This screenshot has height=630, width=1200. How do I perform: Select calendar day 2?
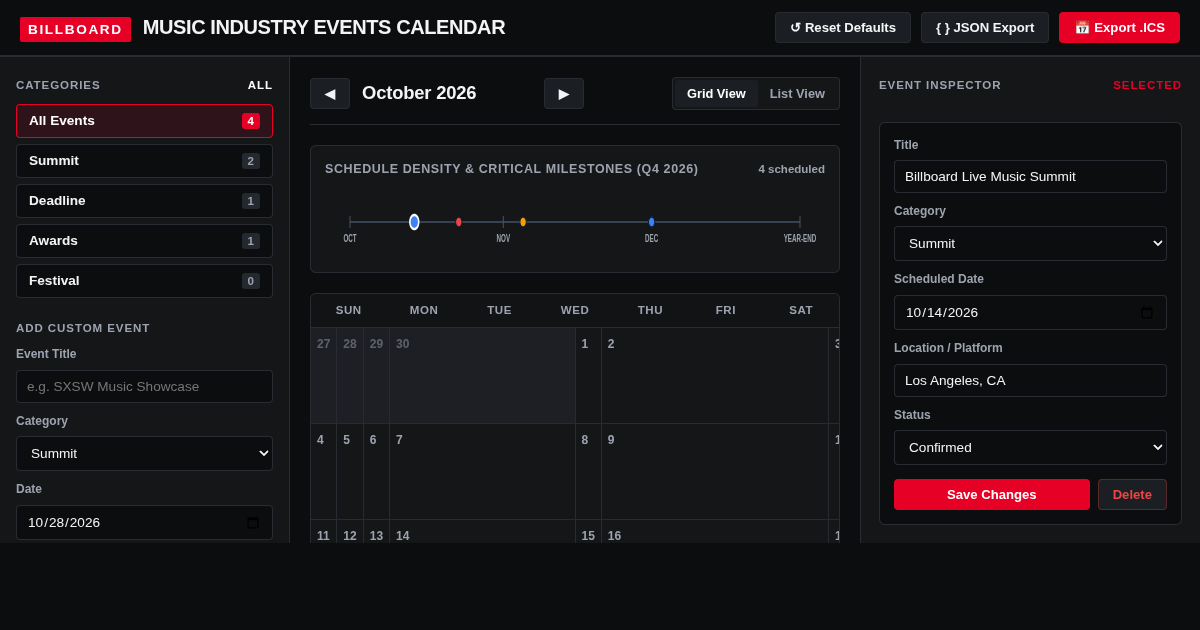click(x=715, y=375)
